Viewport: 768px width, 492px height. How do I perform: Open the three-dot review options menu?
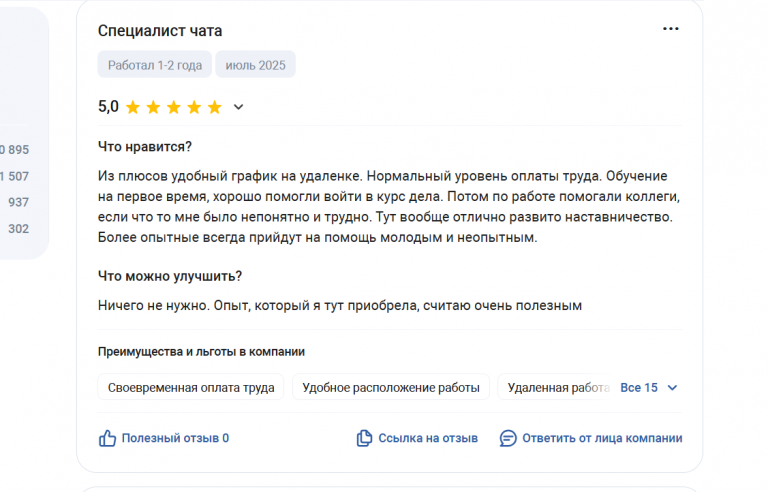[671, 29]
